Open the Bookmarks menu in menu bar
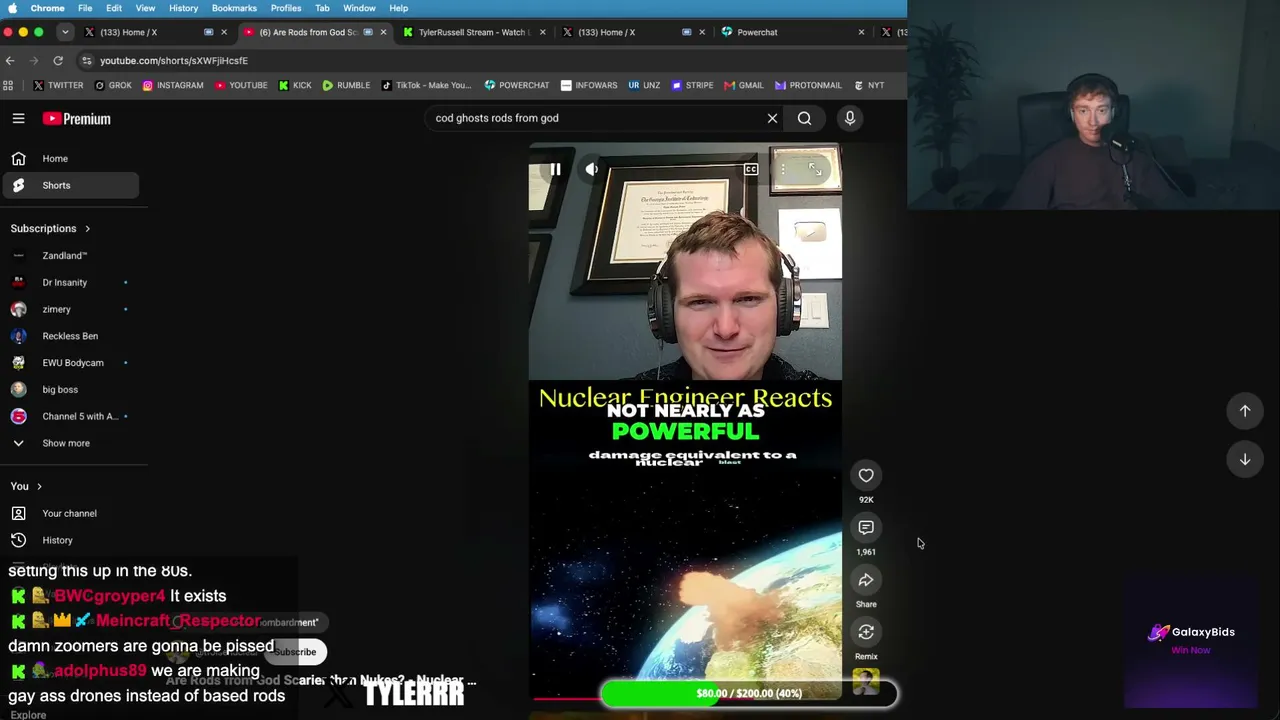This screenshot has width=1280, height=720. coord(234,8)
